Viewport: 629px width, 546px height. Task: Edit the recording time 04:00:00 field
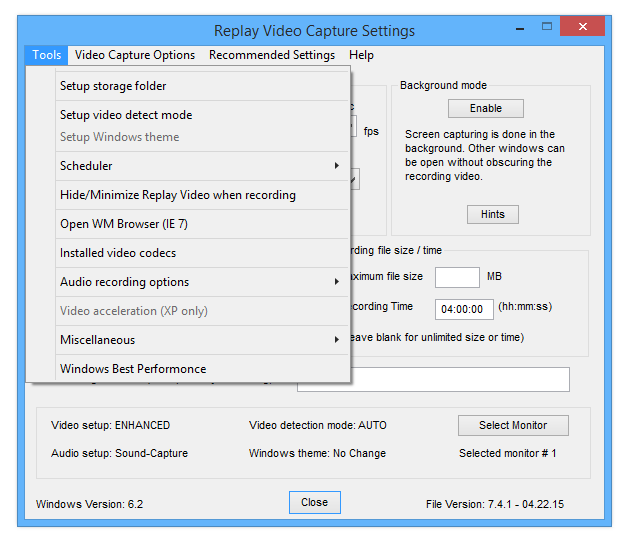464,309
